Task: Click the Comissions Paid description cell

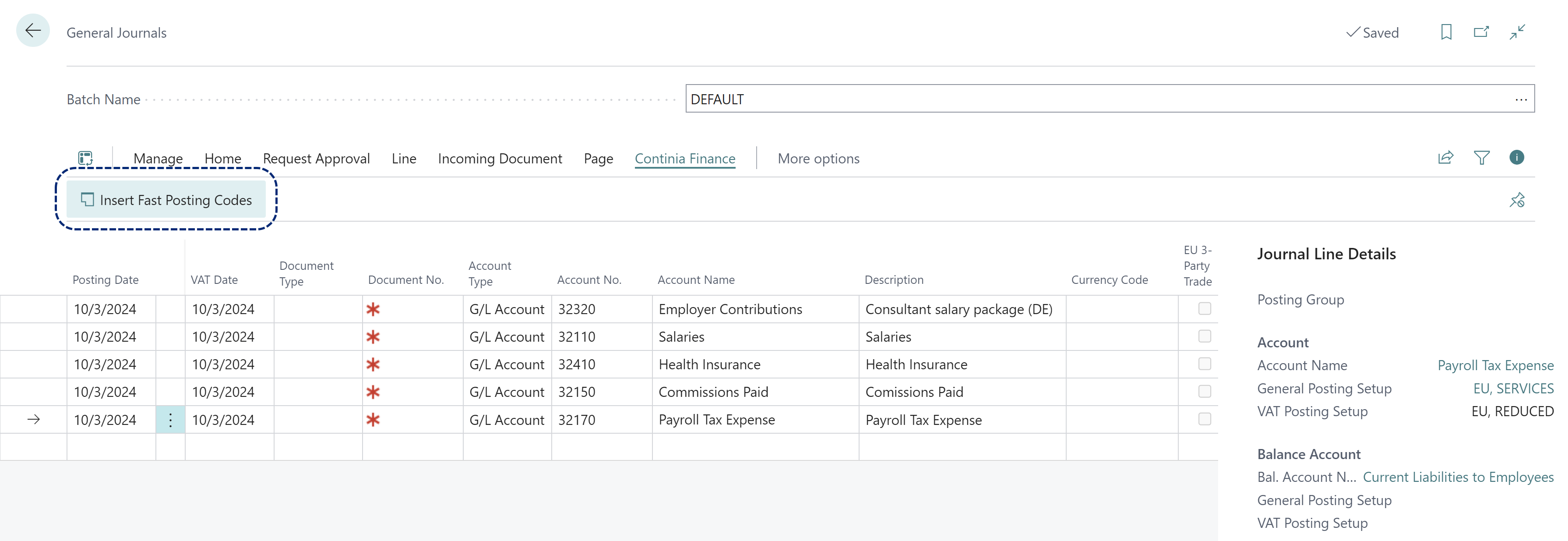Action: 962,392
